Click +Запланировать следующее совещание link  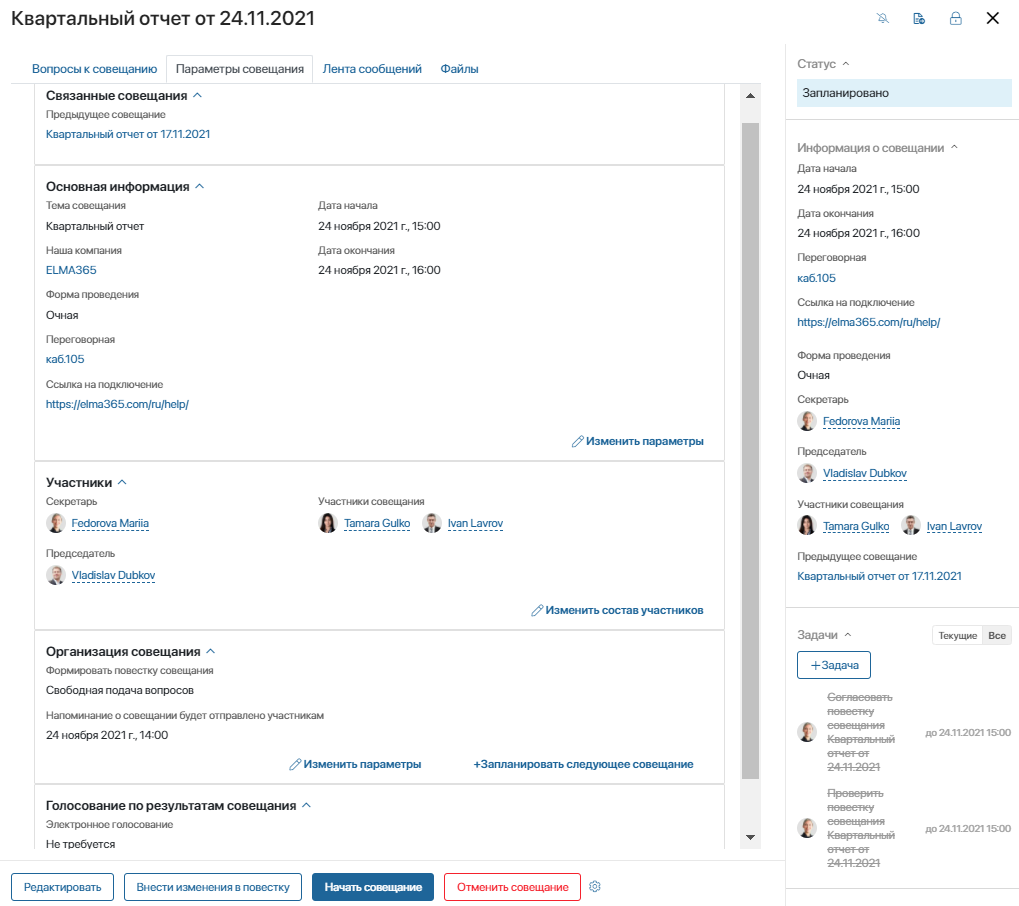583,764
